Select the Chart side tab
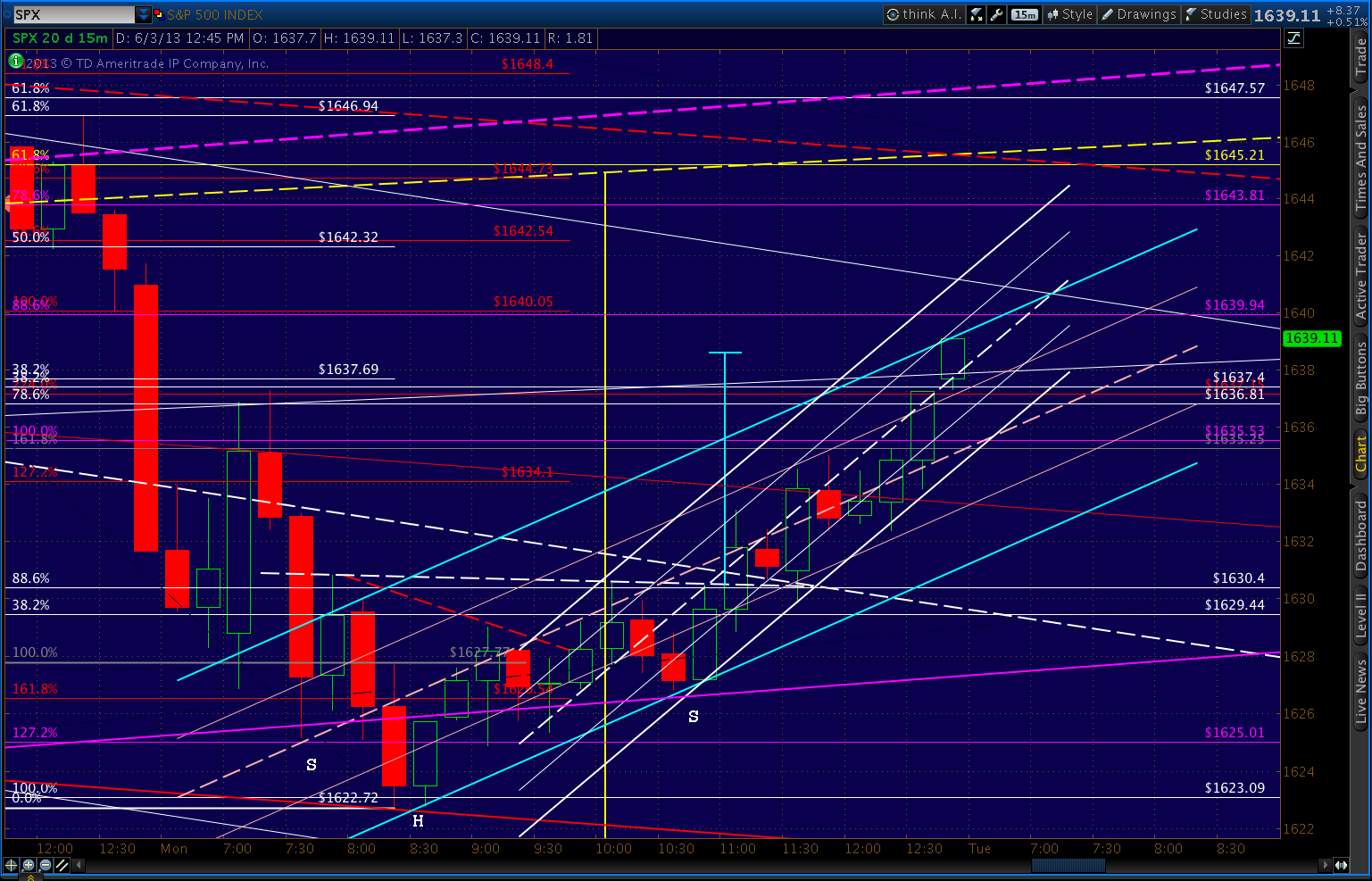 coord(1360,453)
